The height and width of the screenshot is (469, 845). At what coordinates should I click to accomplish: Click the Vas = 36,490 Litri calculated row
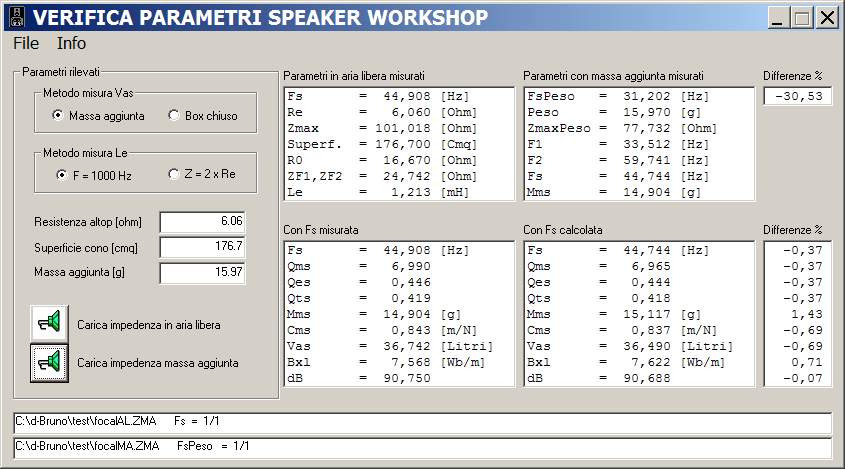[x=639, y=346]
